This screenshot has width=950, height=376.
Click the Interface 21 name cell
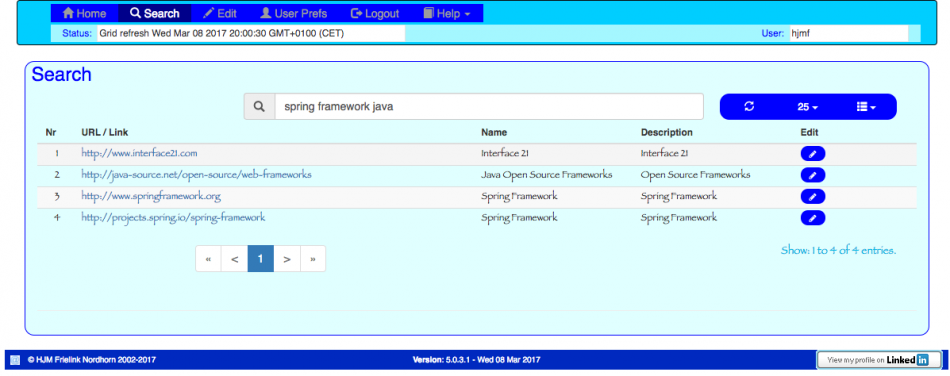click(505, 153)
